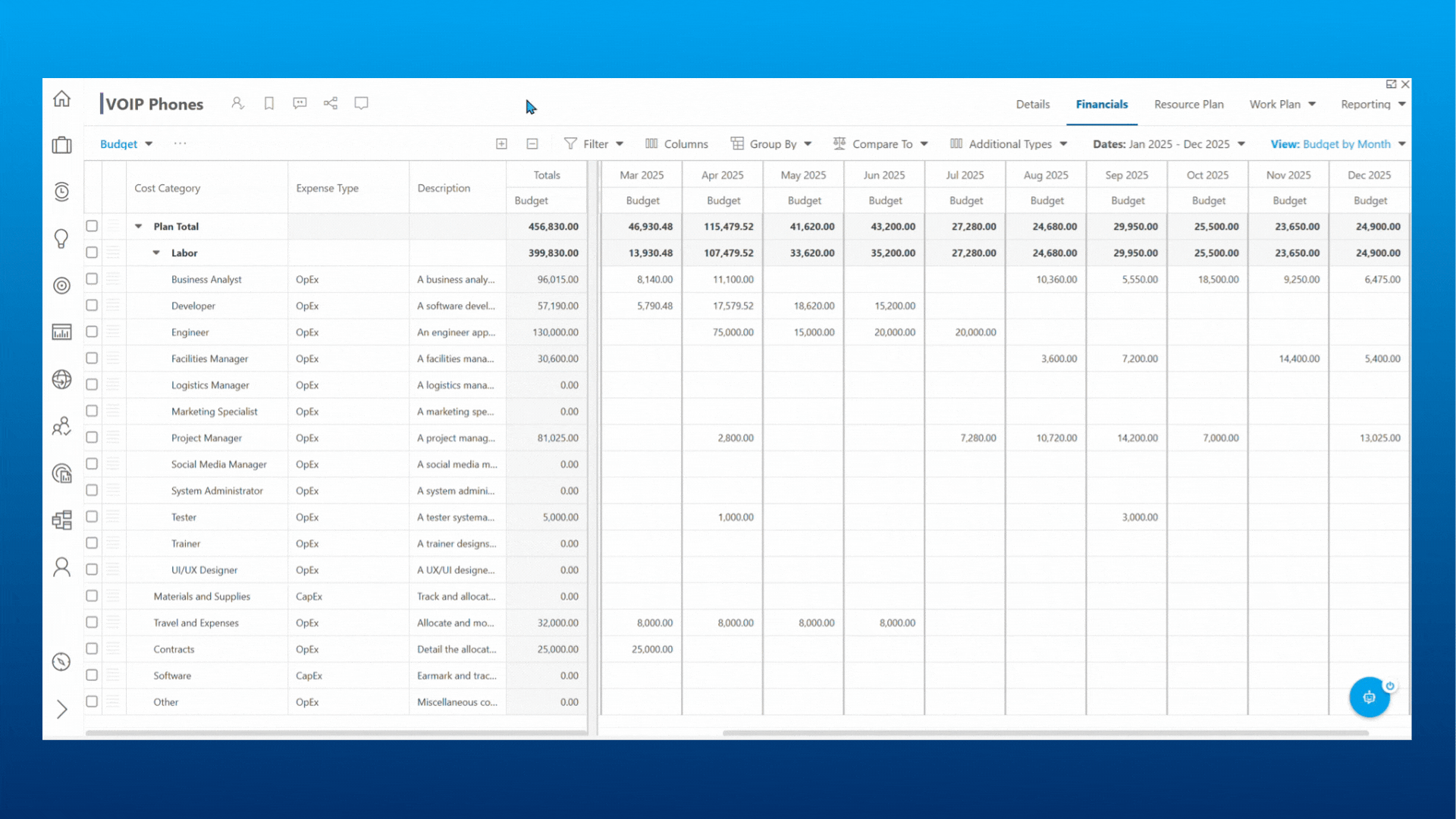This screenshot has width=1456, height=819.
Task: Open the Filter option
Action: (594, 144)
